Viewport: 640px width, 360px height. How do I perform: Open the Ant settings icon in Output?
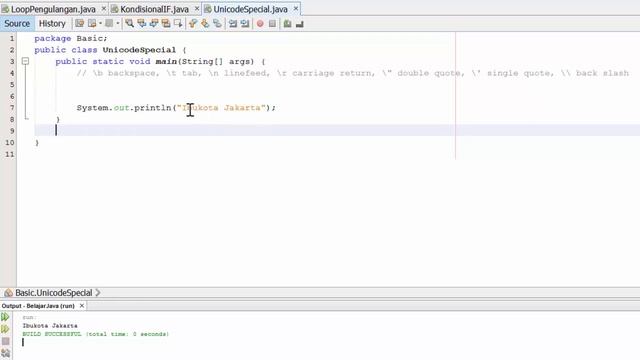coord(5,353)
